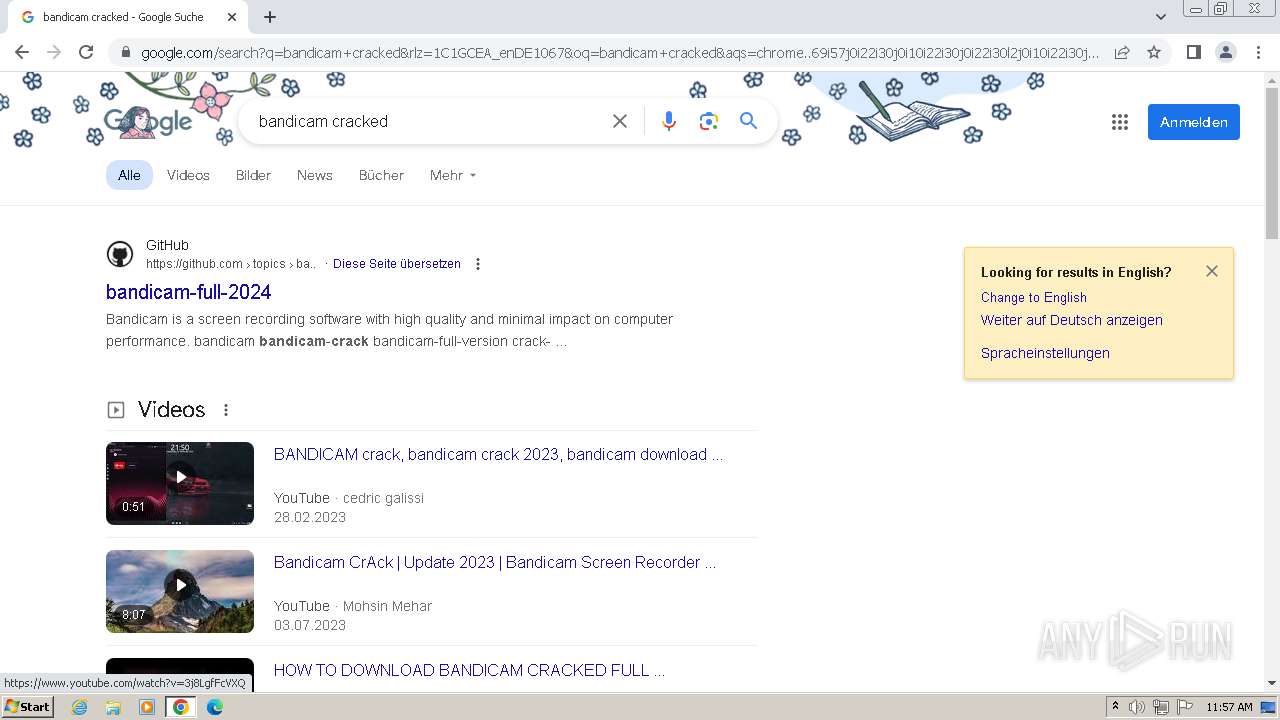Click the Chrome taskbar icon

pos(181,707)
